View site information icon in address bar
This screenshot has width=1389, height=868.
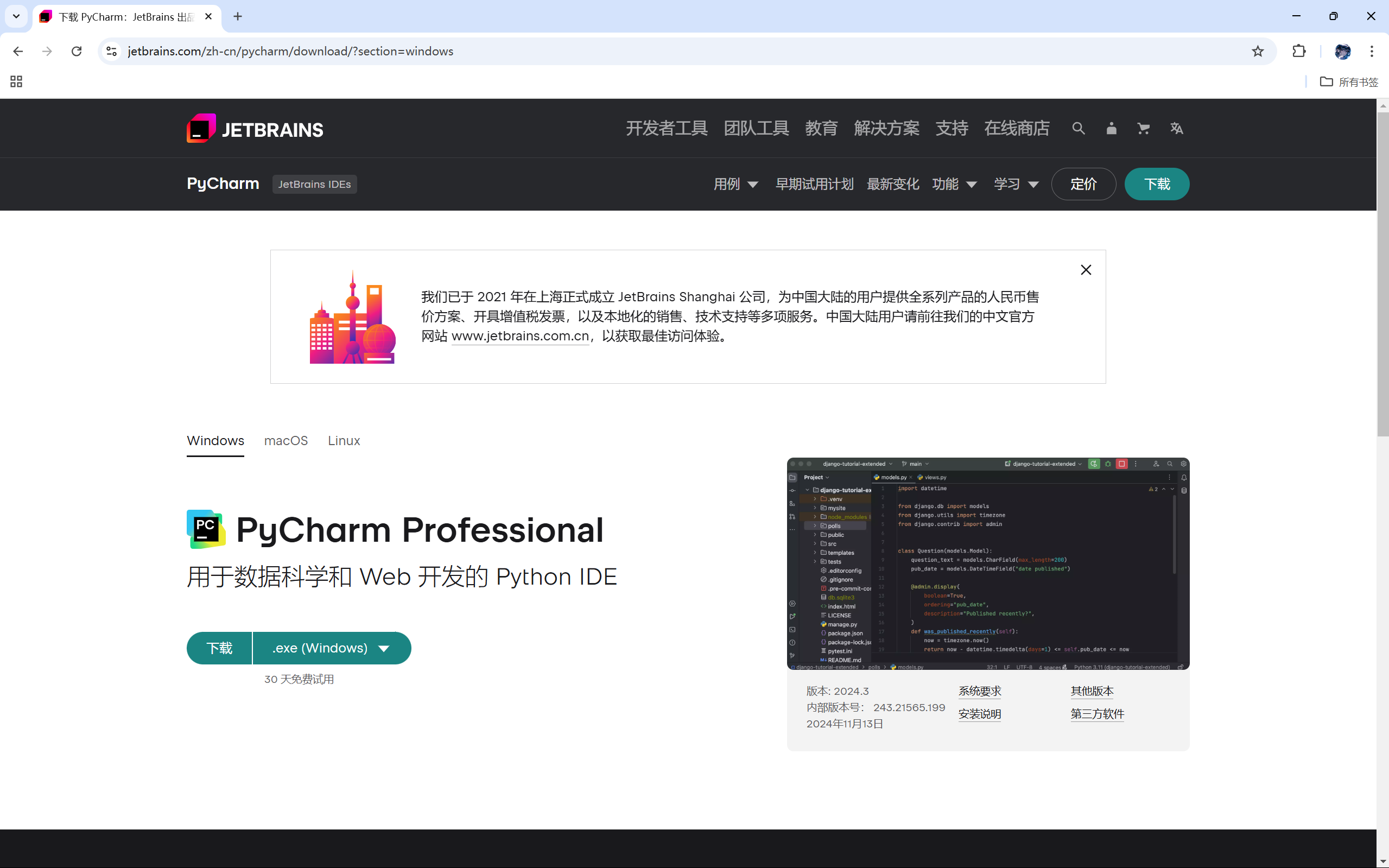(x=112, y=51)
